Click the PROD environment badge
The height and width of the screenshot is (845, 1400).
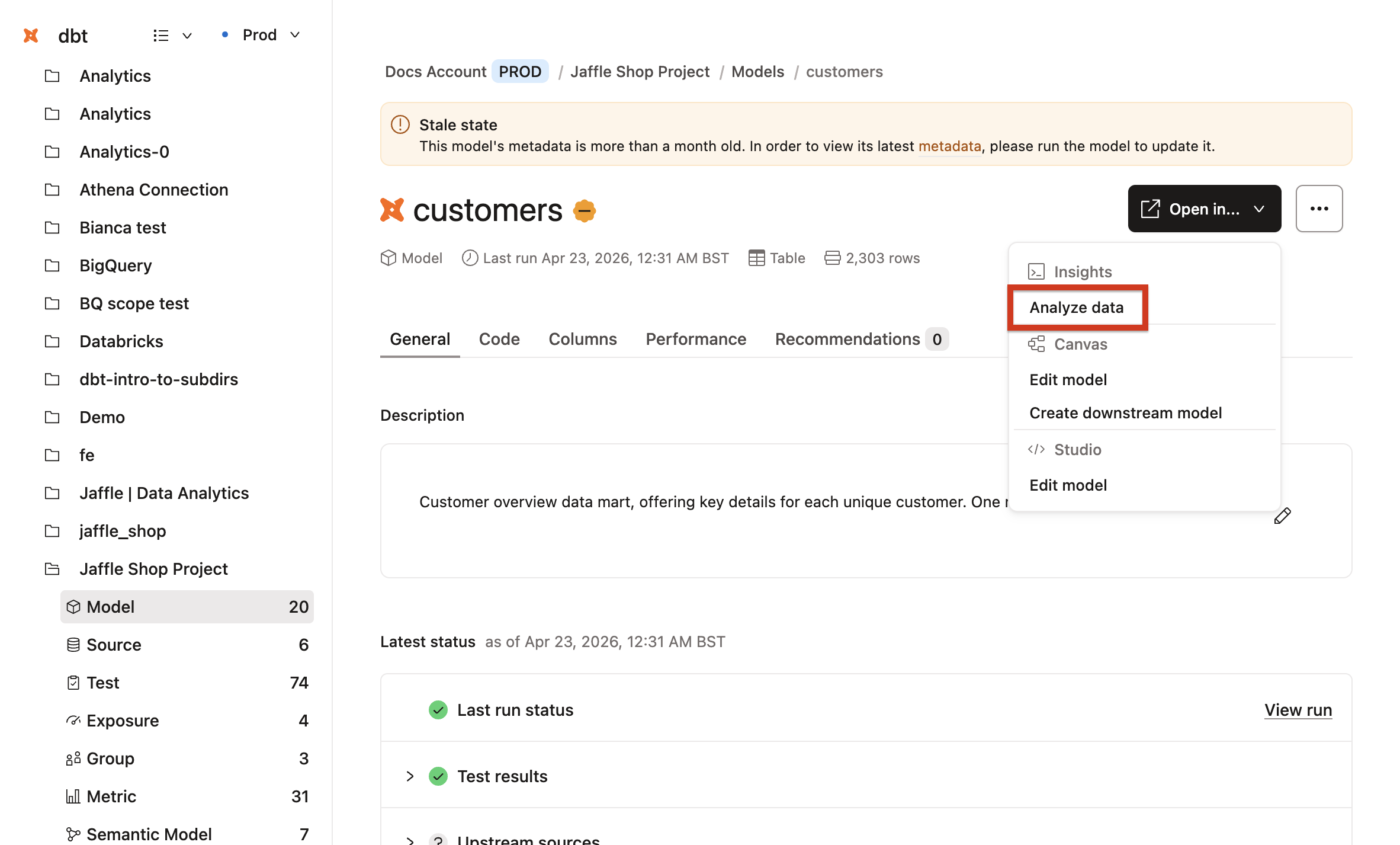pos(520,72)
